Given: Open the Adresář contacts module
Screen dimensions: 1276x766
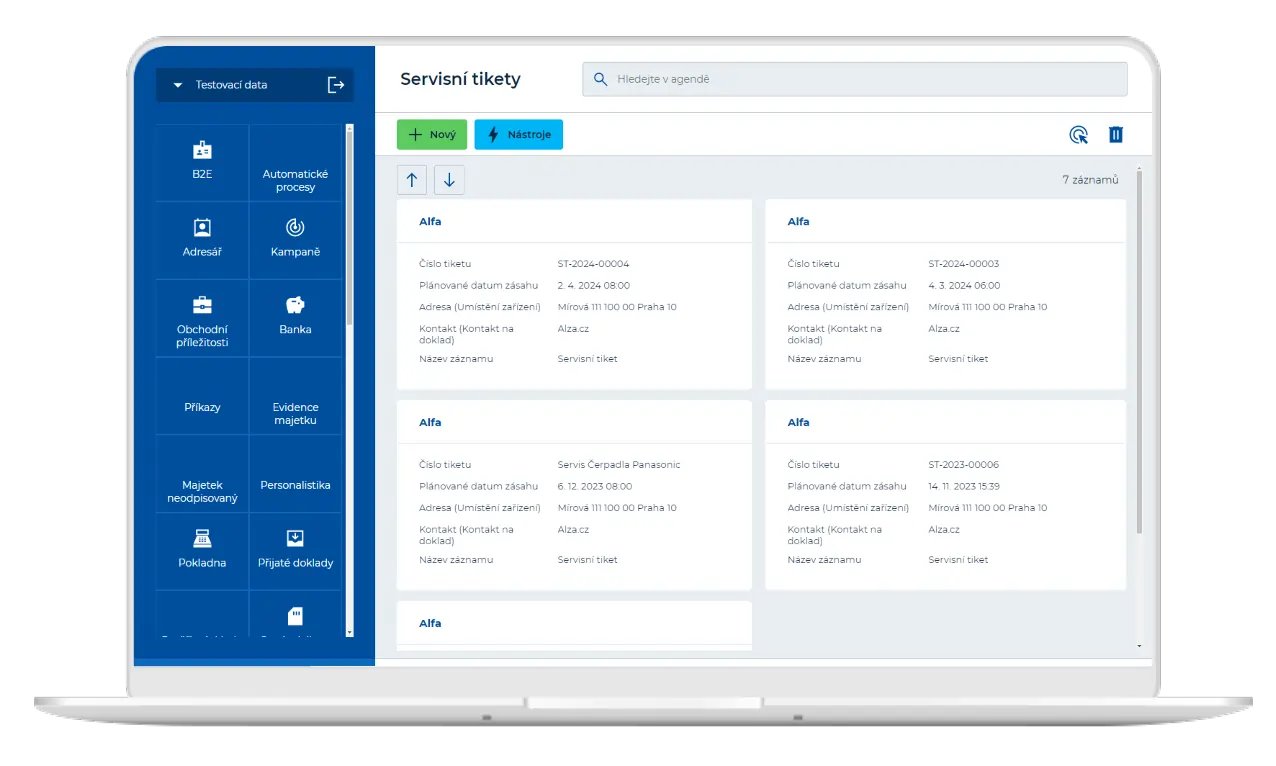Looking at the screenshot, I should 202,239.
